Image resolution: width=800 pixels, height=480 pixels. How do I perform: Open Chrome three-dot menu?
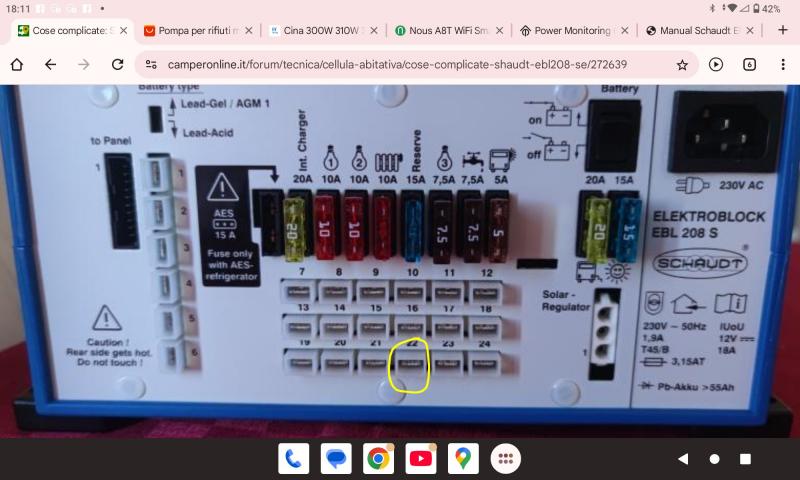tap(783, 64)
